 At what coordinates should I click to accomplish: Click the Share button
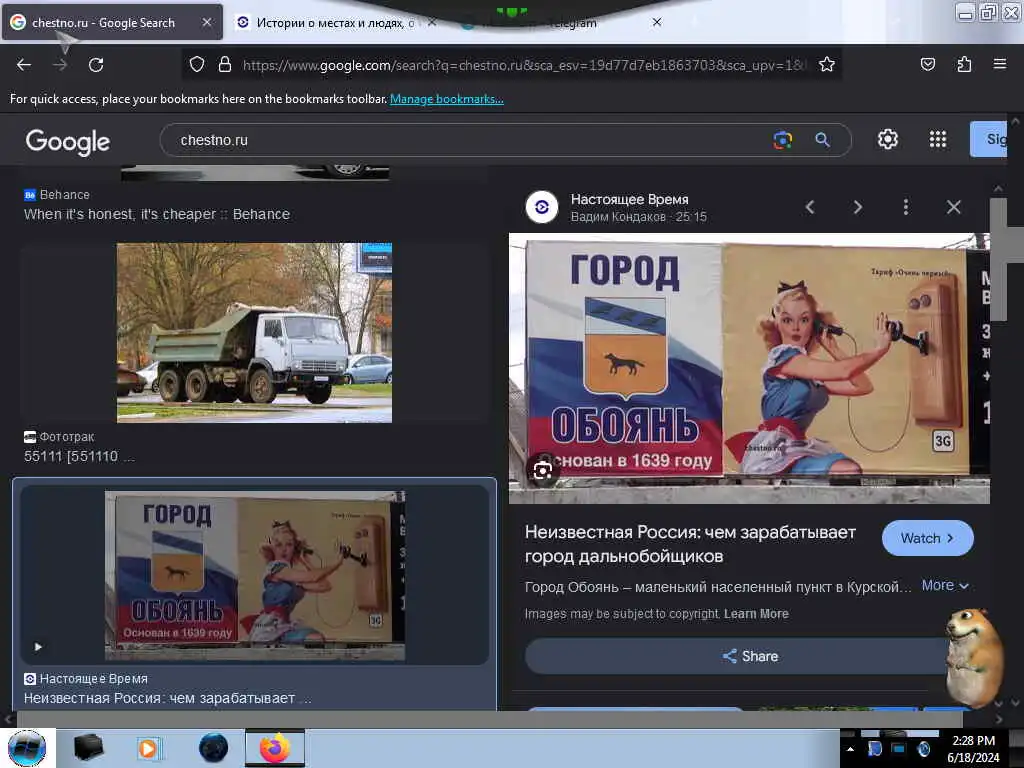pyautogui.click(x=750, y=656)
